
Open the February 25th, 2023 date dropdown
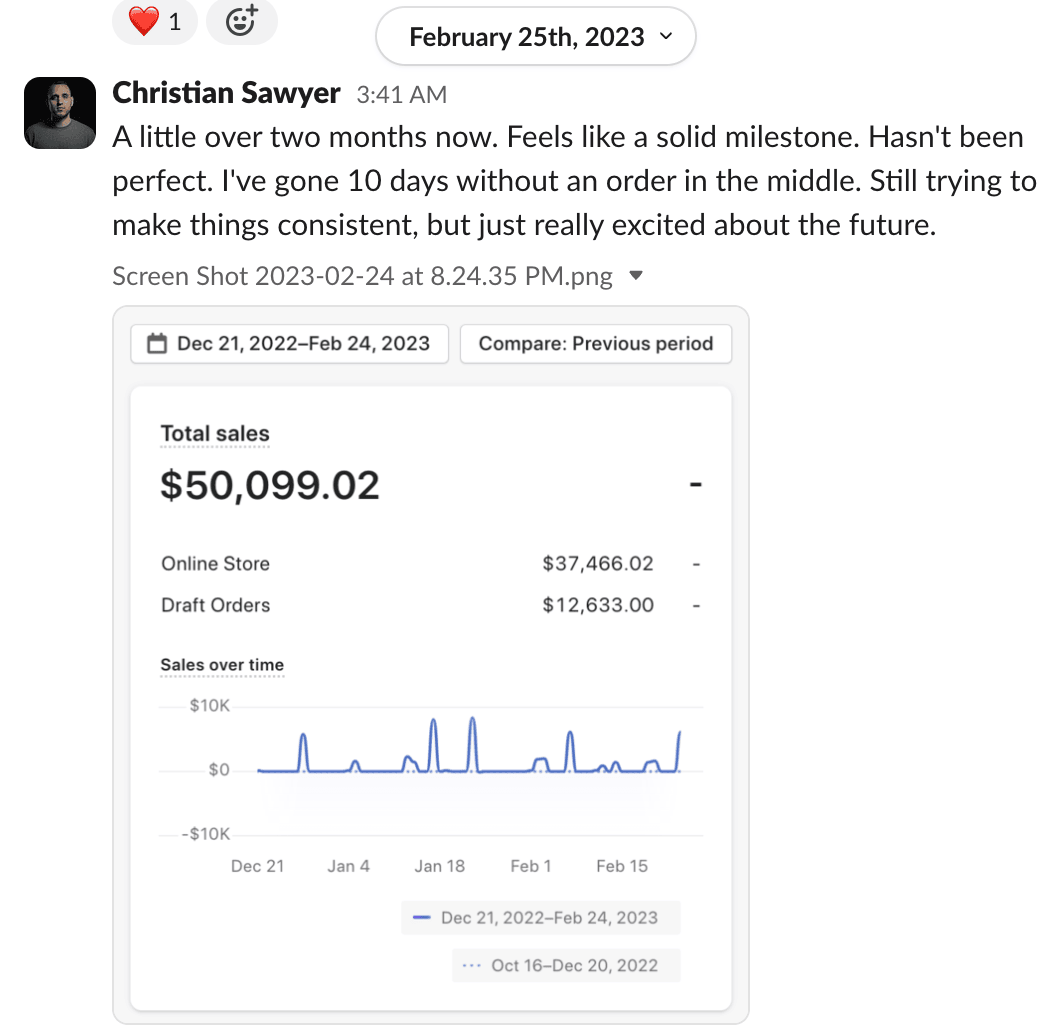pyautogui.click(x=535, y=38)
